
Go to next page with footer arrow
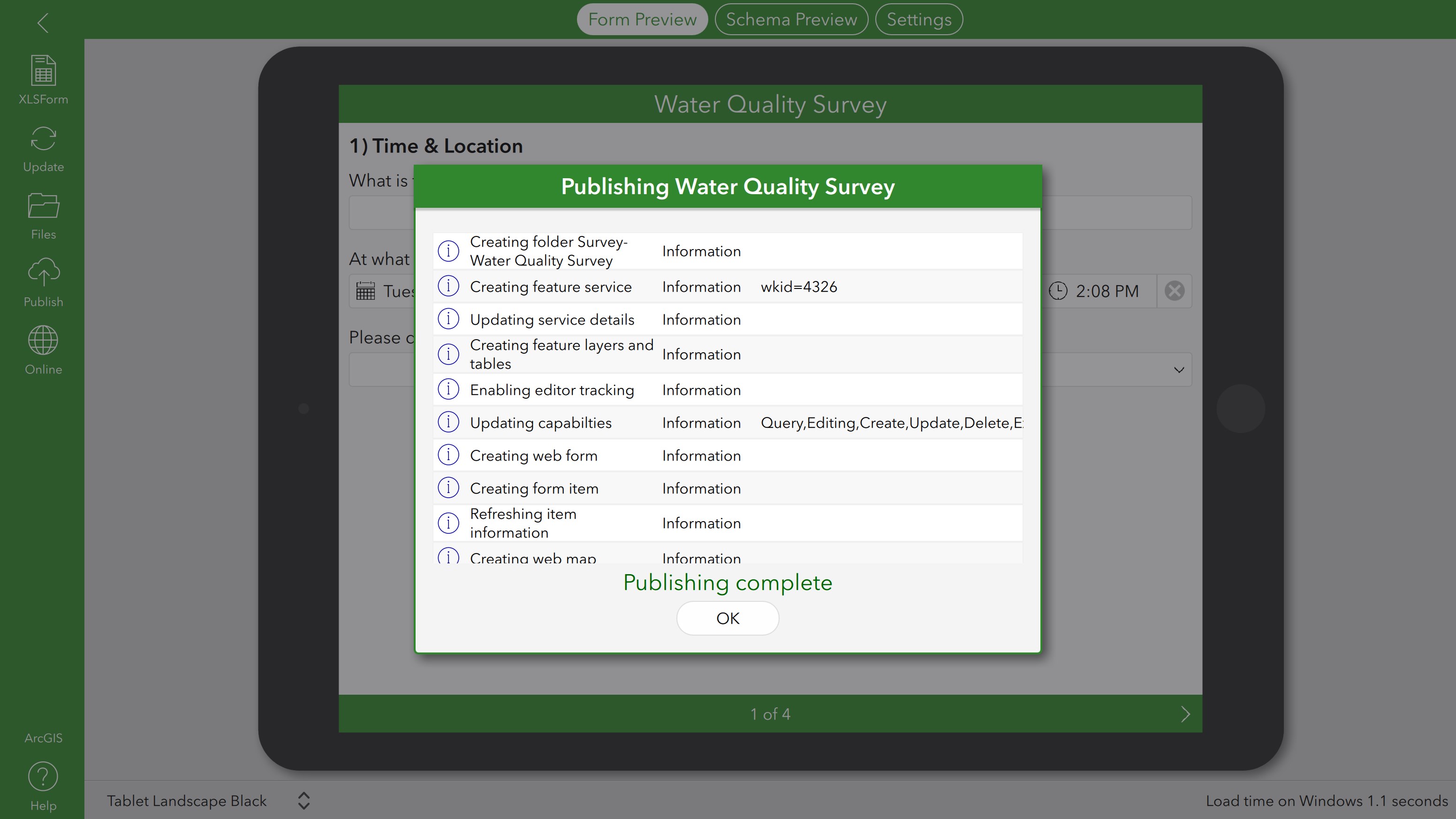[x=1185, y=714]
